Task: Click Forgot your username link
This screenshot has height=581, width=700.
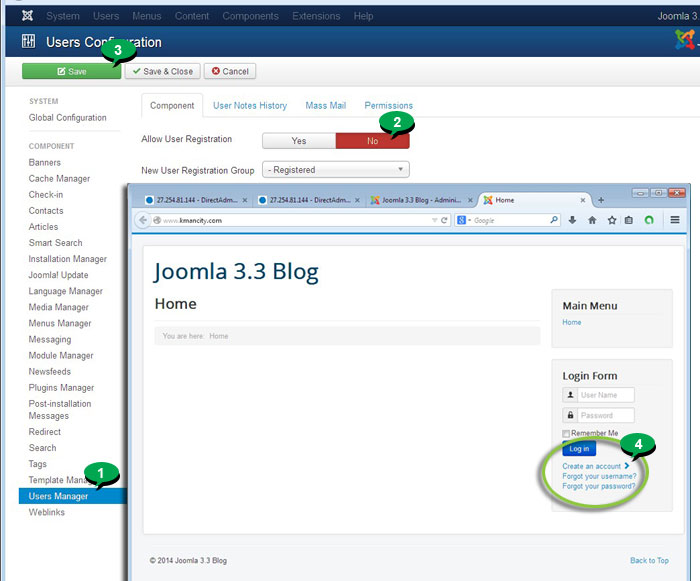Action: click(600, 476)
